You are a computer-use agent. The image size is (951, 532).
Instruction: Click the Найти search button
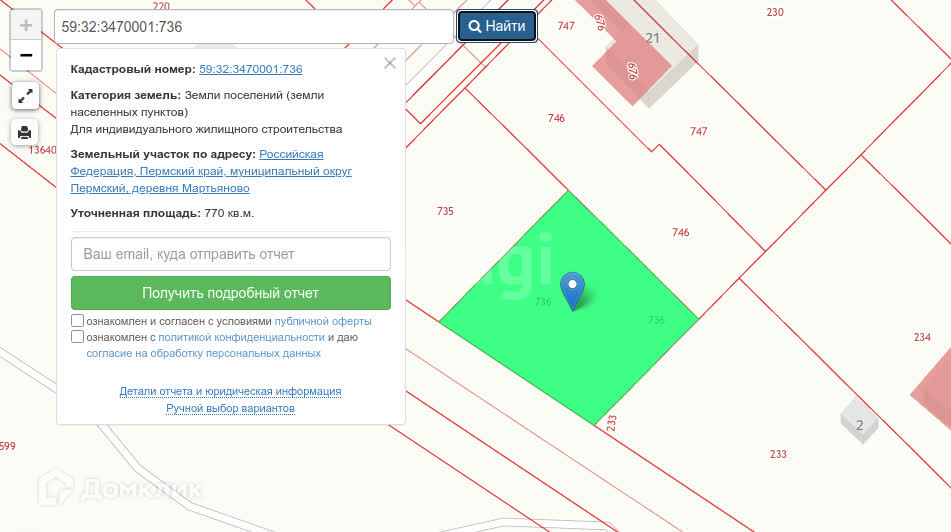tap(497, 26)
